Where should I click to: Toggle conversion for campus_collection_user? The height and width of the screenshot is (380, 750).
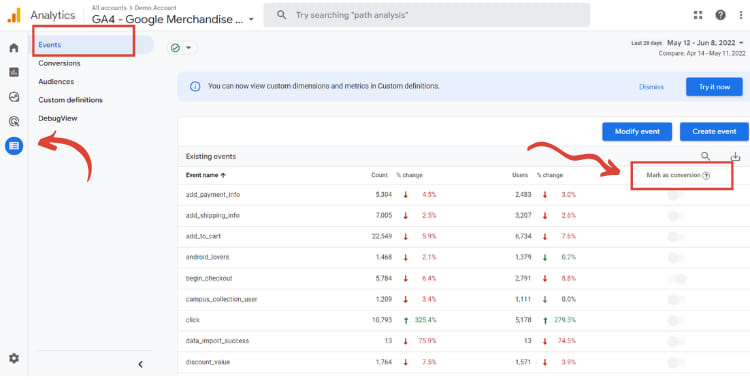(x=675, y=300)
